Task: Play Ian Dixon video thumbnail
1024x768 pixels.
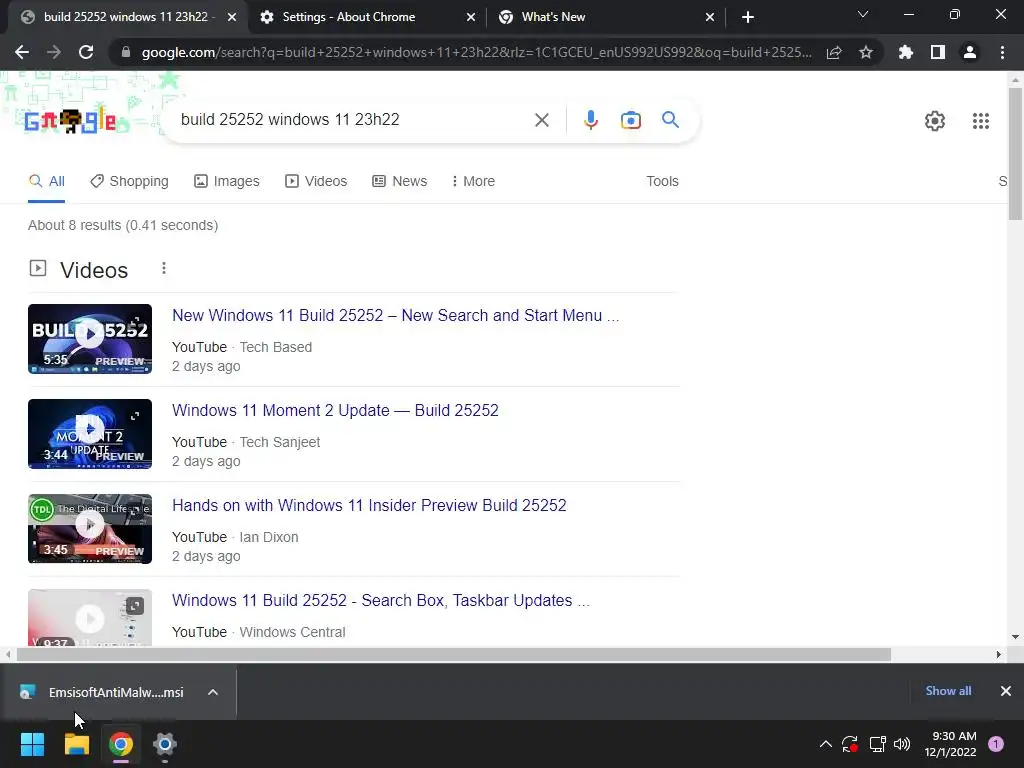Action: (90, 528)
